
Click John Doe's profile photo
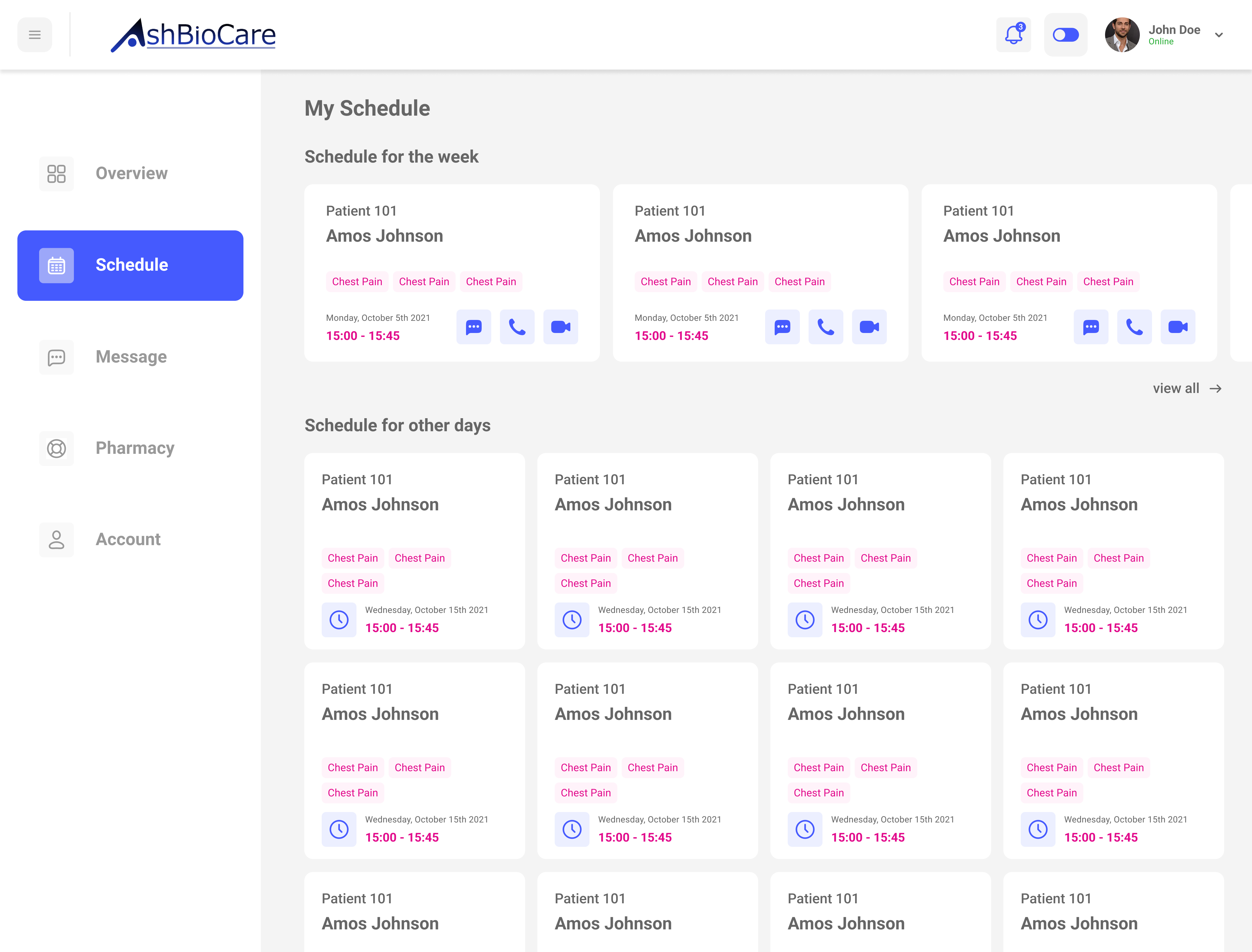tap(1122, 35)
